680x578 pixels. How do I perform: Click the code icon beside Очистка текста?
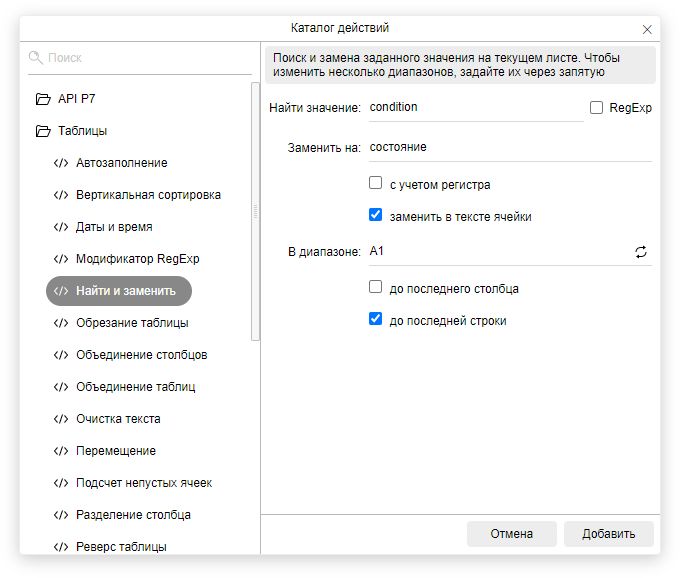[x=61, y=419]
